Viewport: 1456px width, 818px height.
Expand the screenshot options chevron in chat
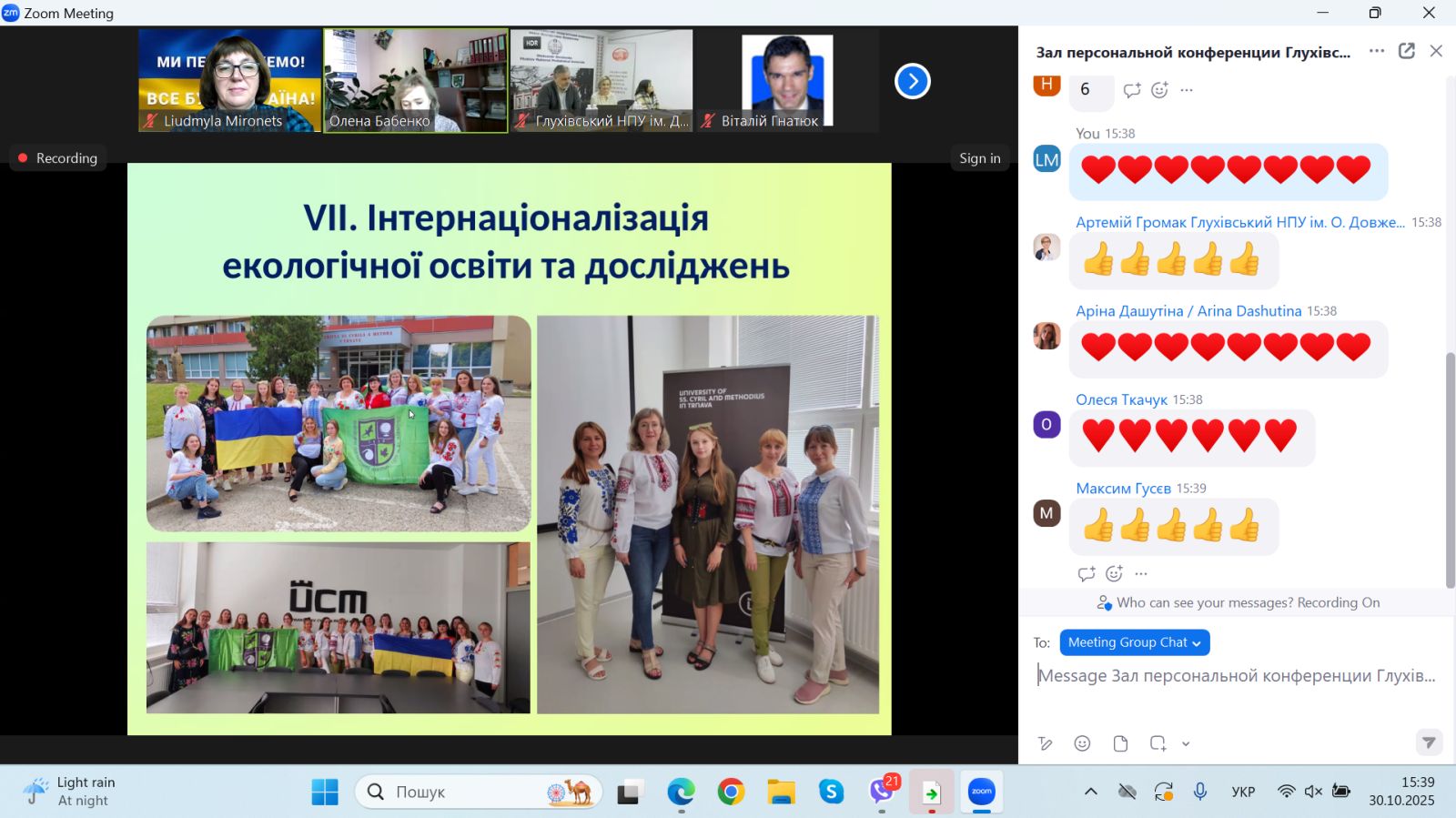[x=1186, y=743]
